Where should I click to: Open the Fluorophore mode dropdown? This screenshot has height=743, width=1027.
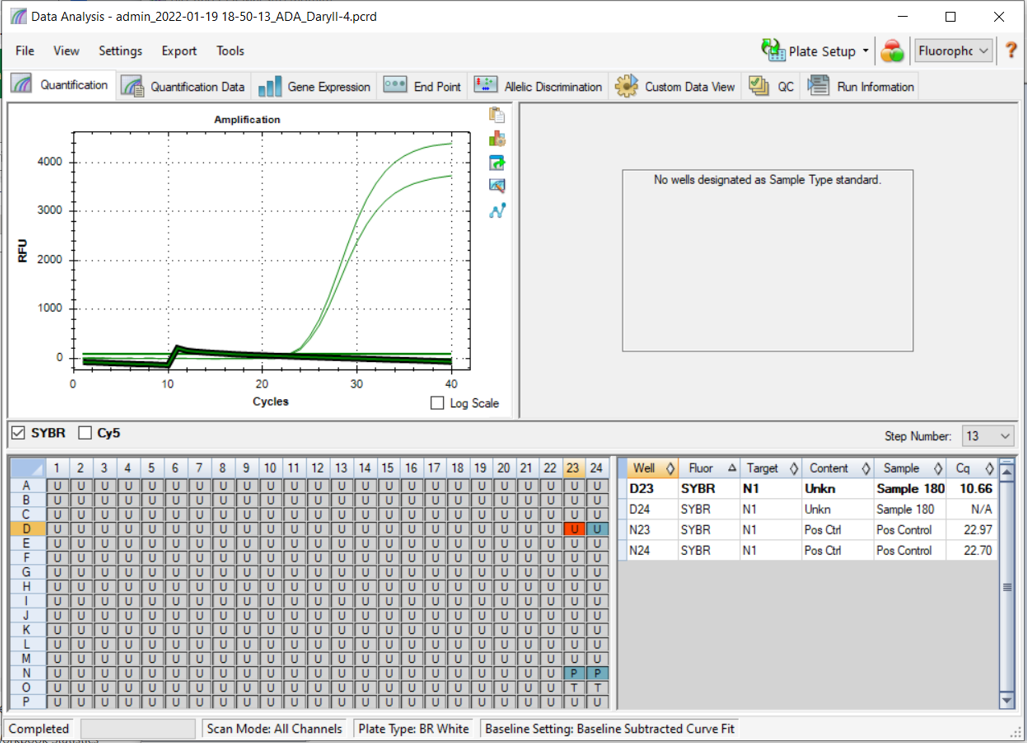[x=954, y=51]
